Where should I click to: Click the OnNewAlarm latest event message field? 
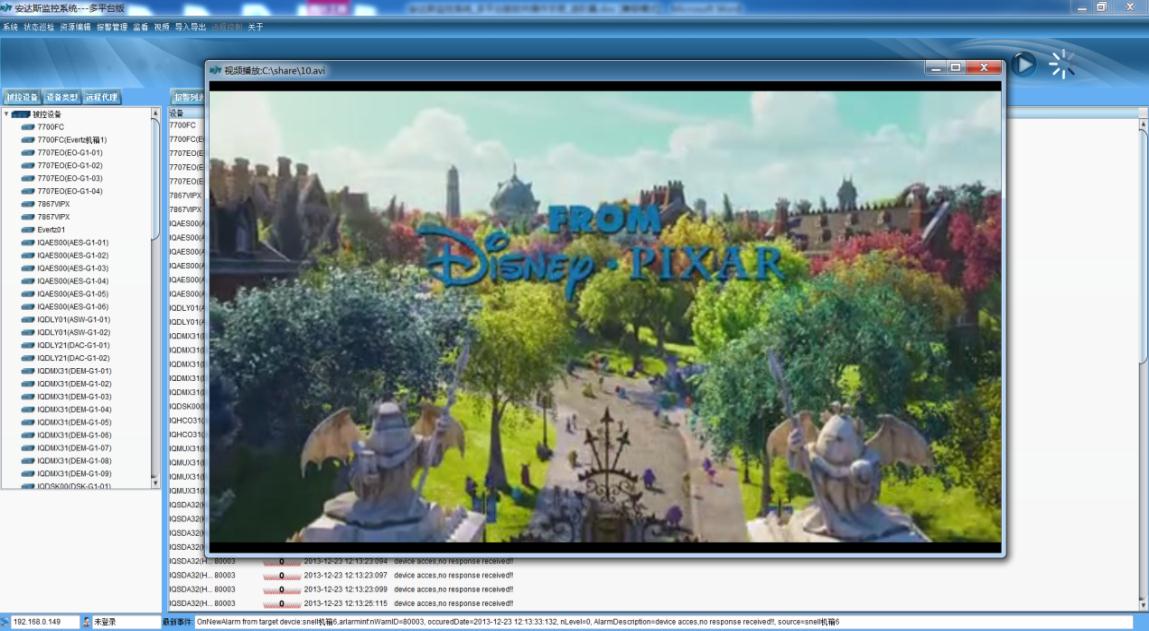(664, 622)
